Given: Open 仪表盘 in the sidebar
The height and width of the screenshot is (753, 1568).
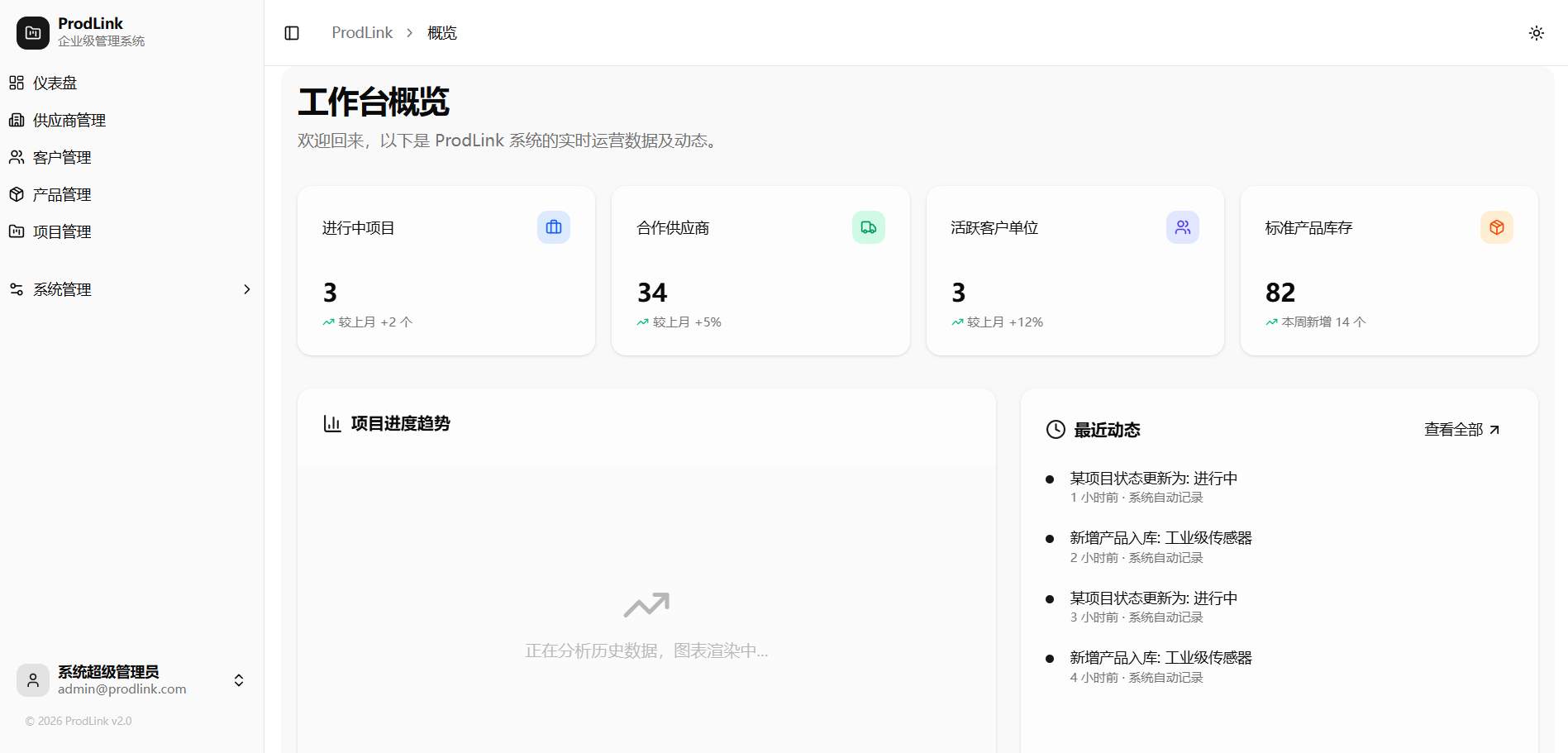Looking at the screenshot, I should [132, 83].
